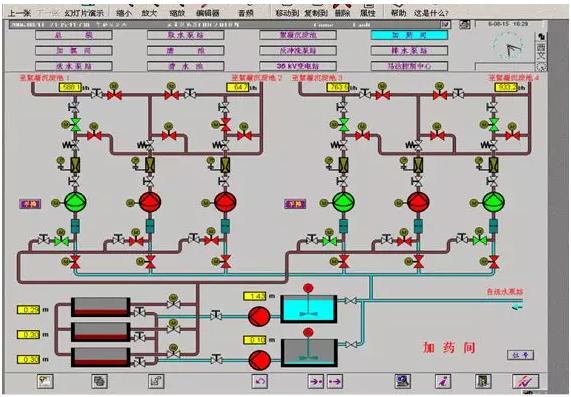Viewport: 571px width, 397px height.
Task: Select the leftmost green dosing pump
Action: click(75, 202)
